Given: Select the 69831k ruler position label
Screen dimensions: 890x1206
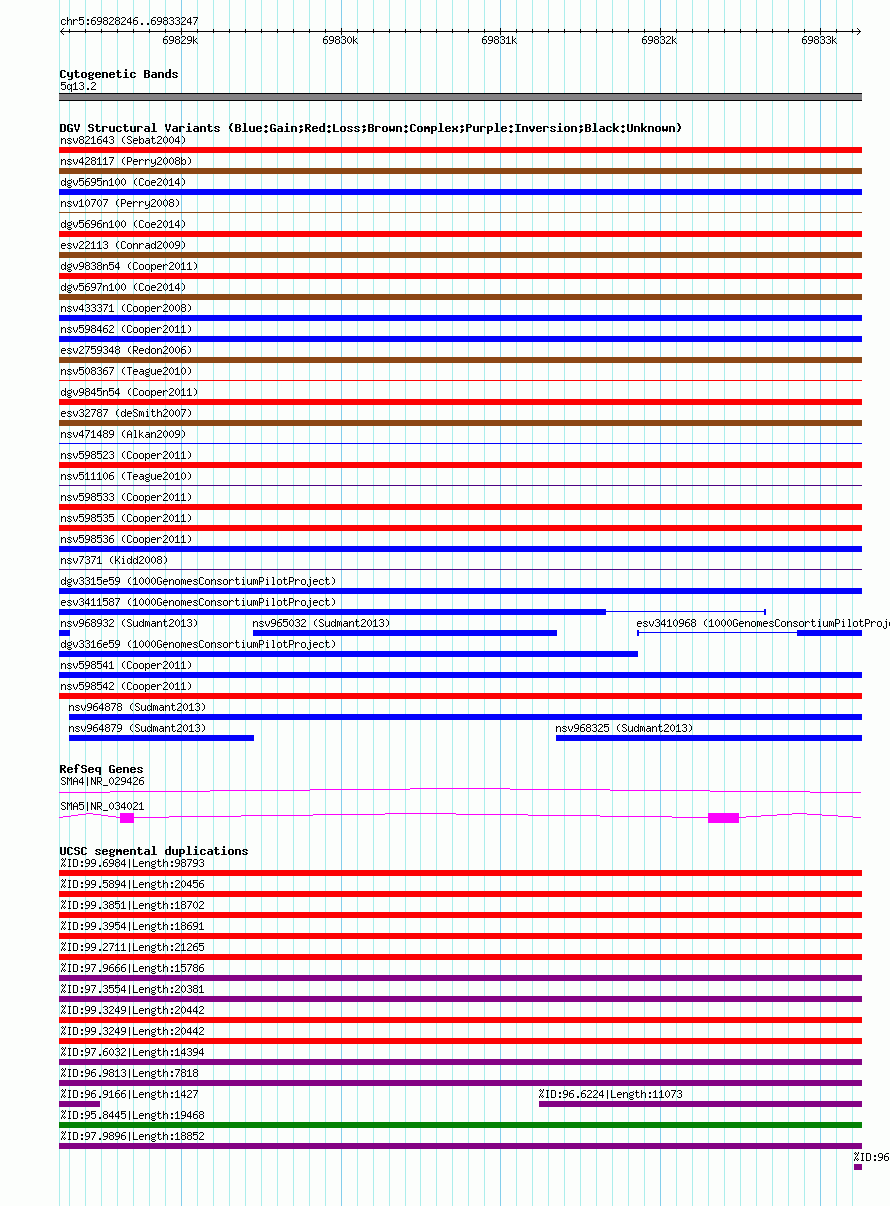Looking at the screenshot, I should [499, 41].
